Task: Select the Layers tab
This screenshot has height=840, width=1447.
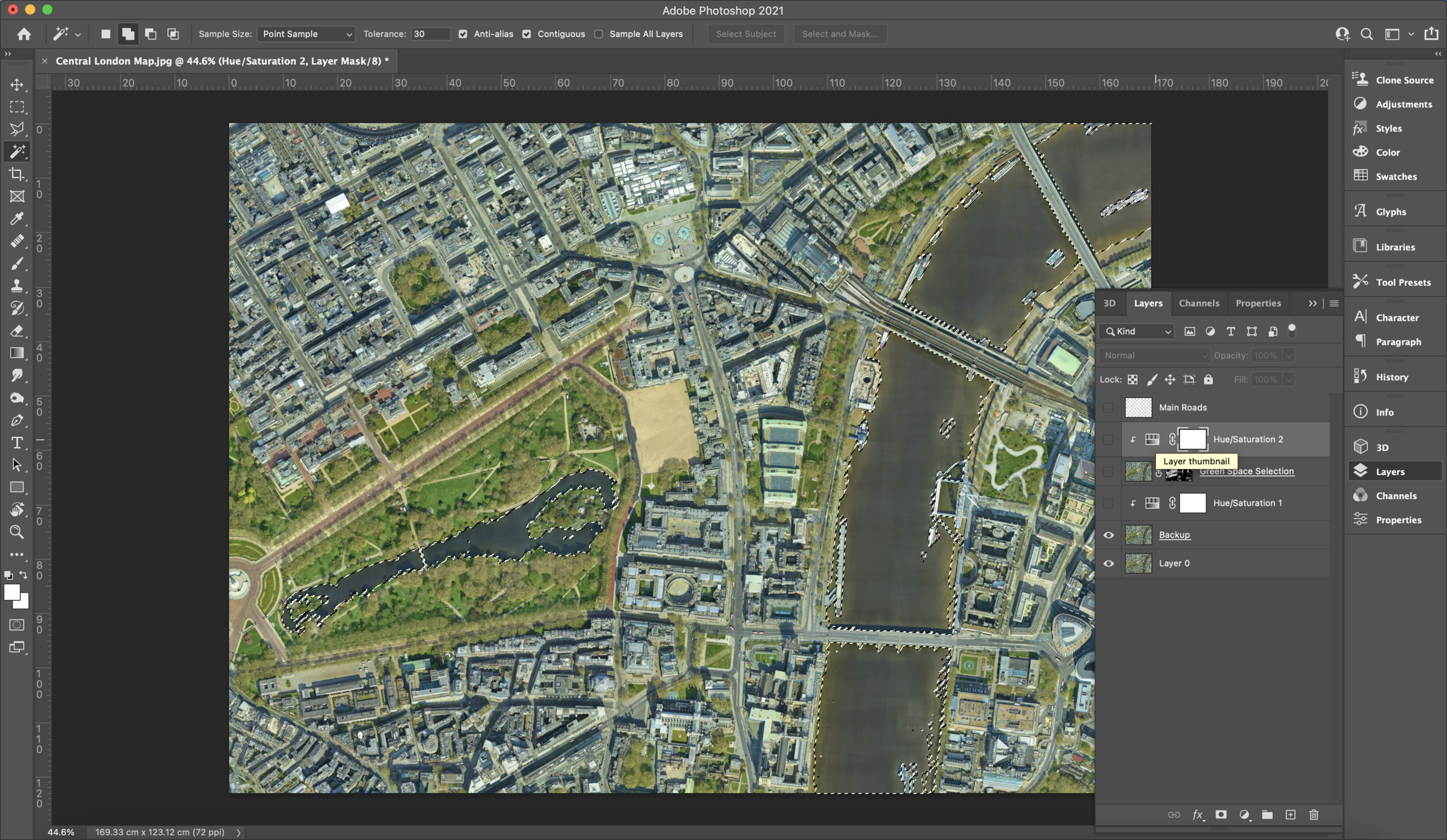Action: coord(1148,303)
